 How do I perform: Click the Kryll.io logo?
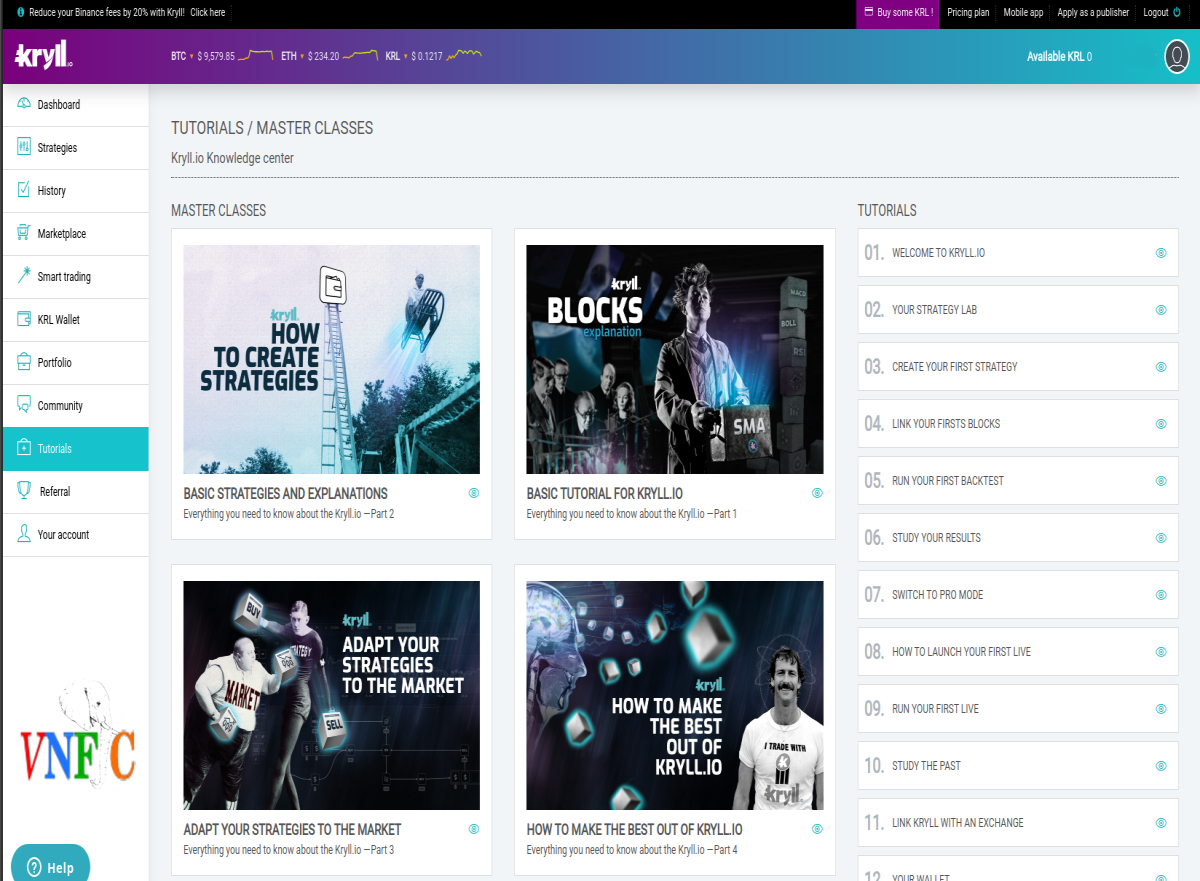(x=44, y=56)
